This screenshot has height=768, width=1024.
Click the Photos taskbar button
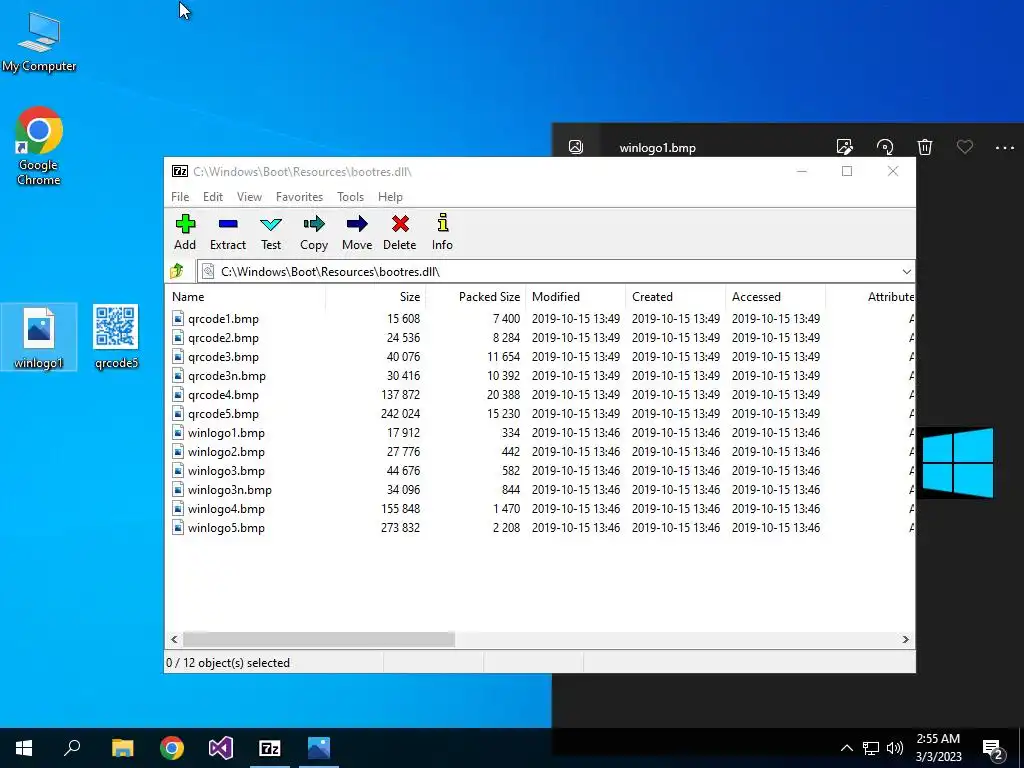coord(319,748)
